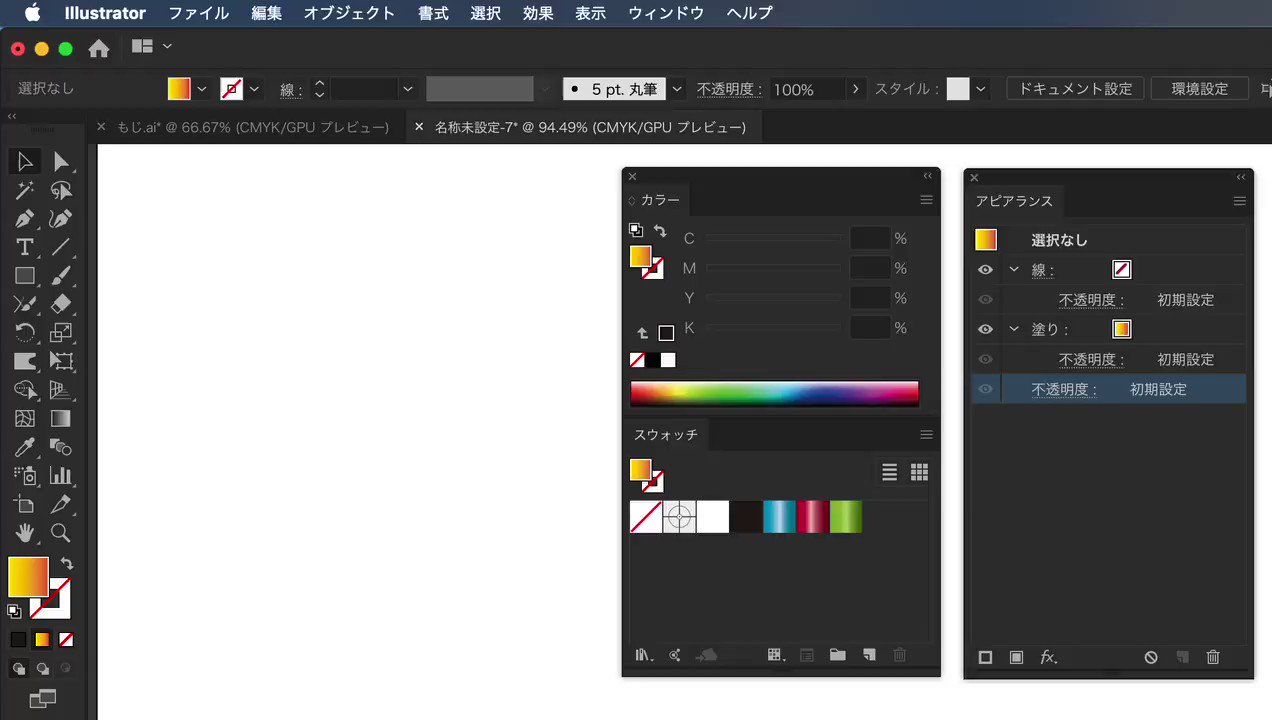Select the Pen tool
Image resolution: width=1272 pixels, height=720 pixels.
coord(25,219)
